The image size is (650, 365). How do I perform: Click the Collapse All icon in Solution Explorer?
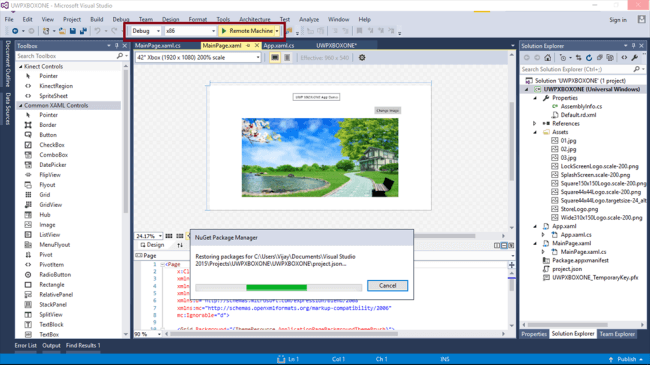click(599, 58)
